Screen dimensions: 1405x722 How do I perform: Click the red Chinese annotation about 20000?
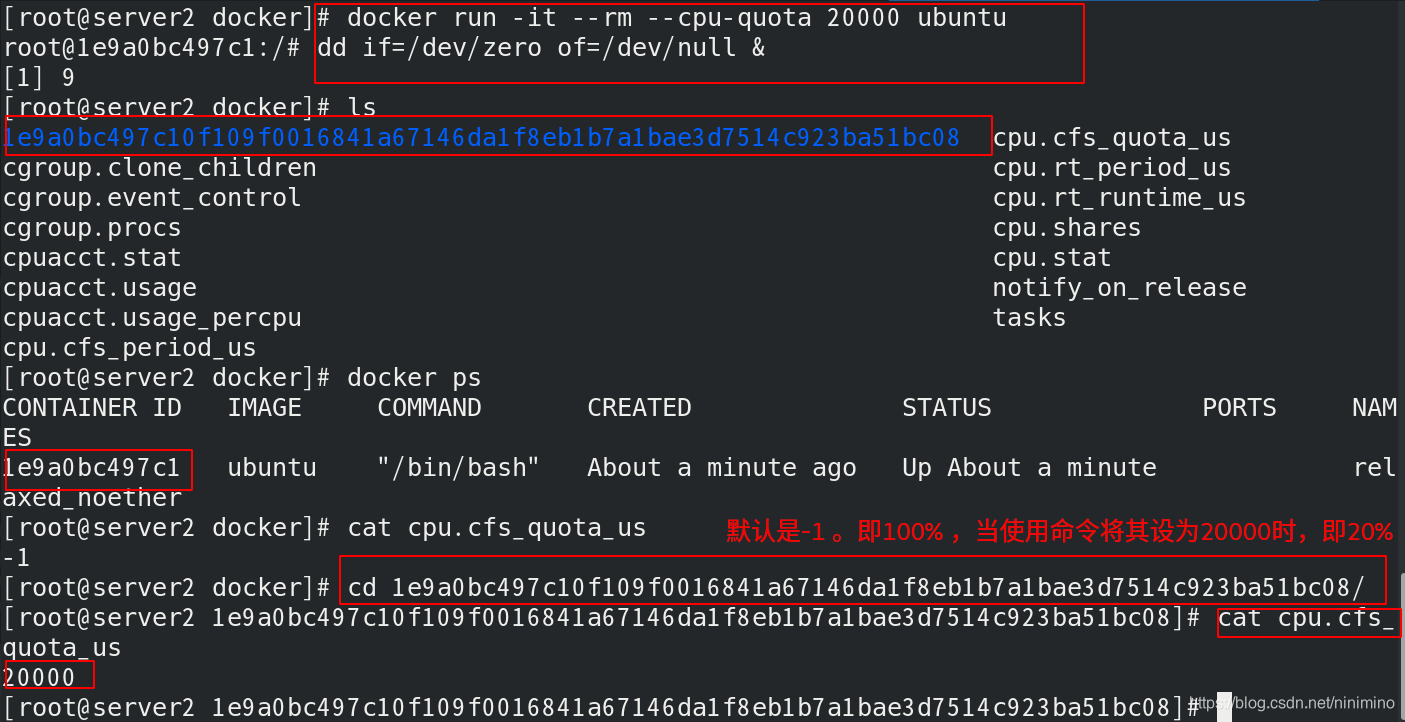[1059, 531]
